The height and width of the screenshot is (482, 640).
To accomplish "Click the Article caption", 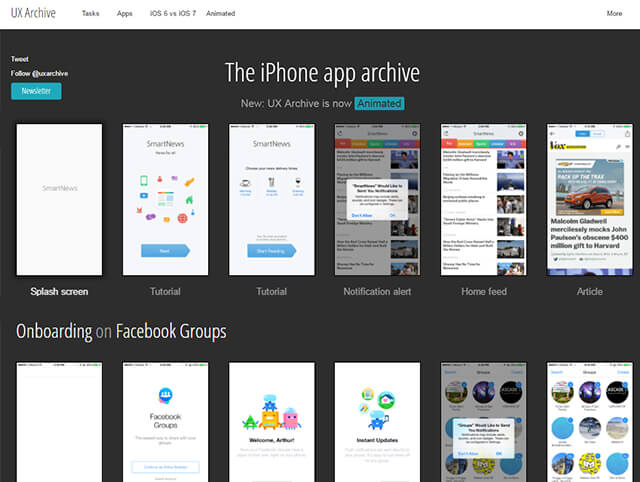I will click(590, 291).
